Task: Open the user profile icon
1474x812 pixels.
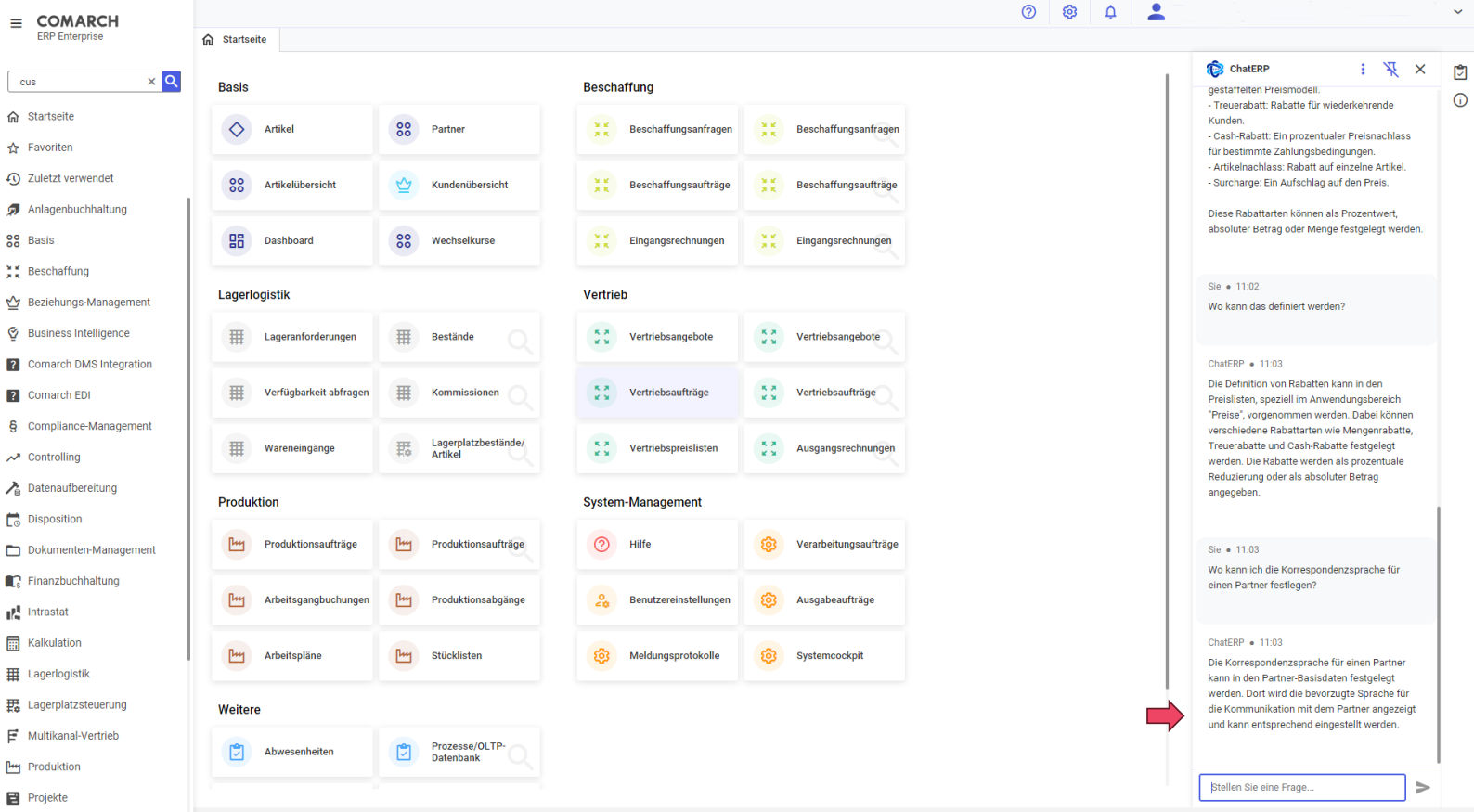Action: pyautogui.click(x=1156, y=12)
